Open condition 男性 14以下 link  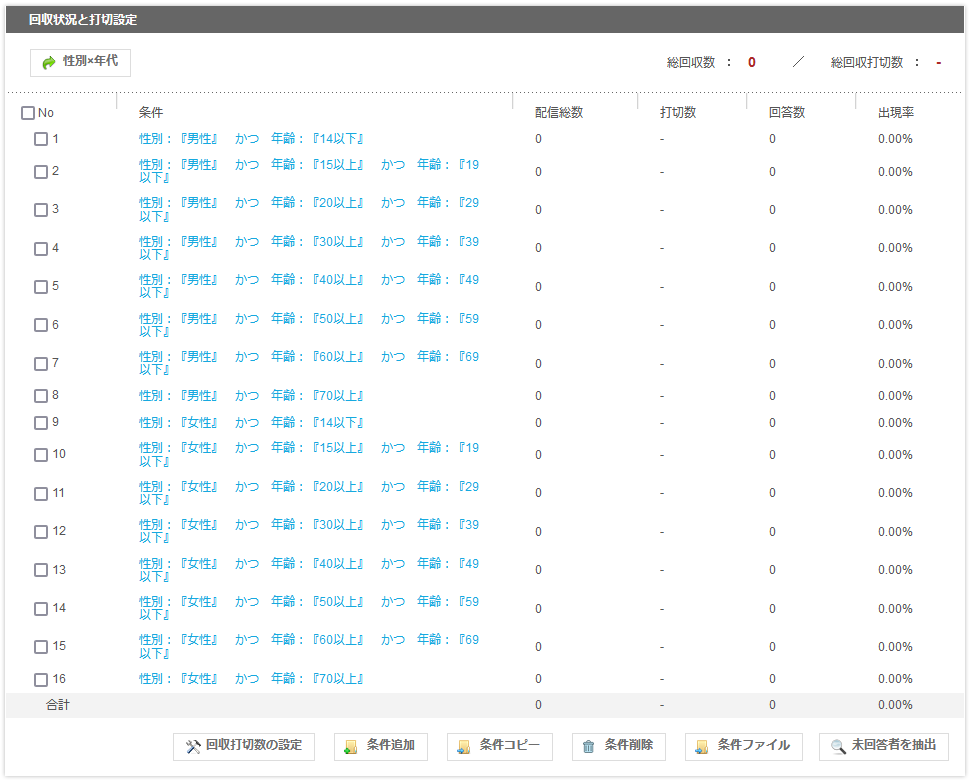point(251,139)
